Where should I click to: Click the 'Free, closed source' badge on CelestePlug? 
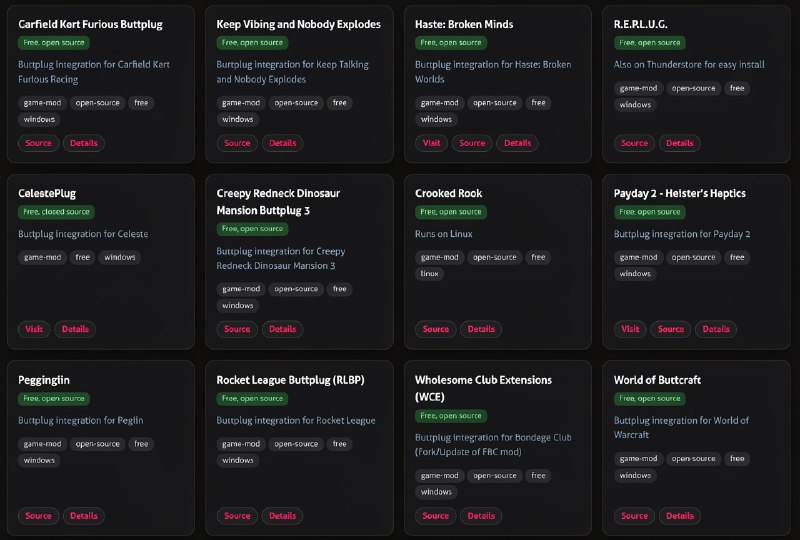56,212
